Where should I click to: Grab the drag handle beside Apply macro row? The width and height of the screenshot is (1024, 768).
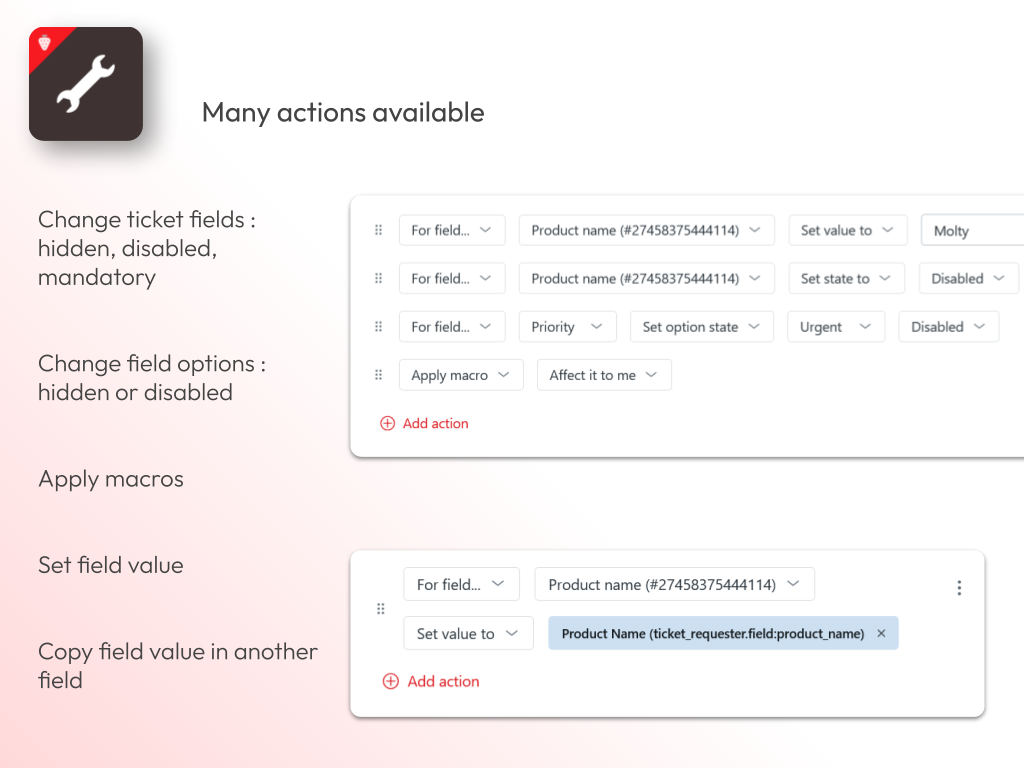point(378,375)
